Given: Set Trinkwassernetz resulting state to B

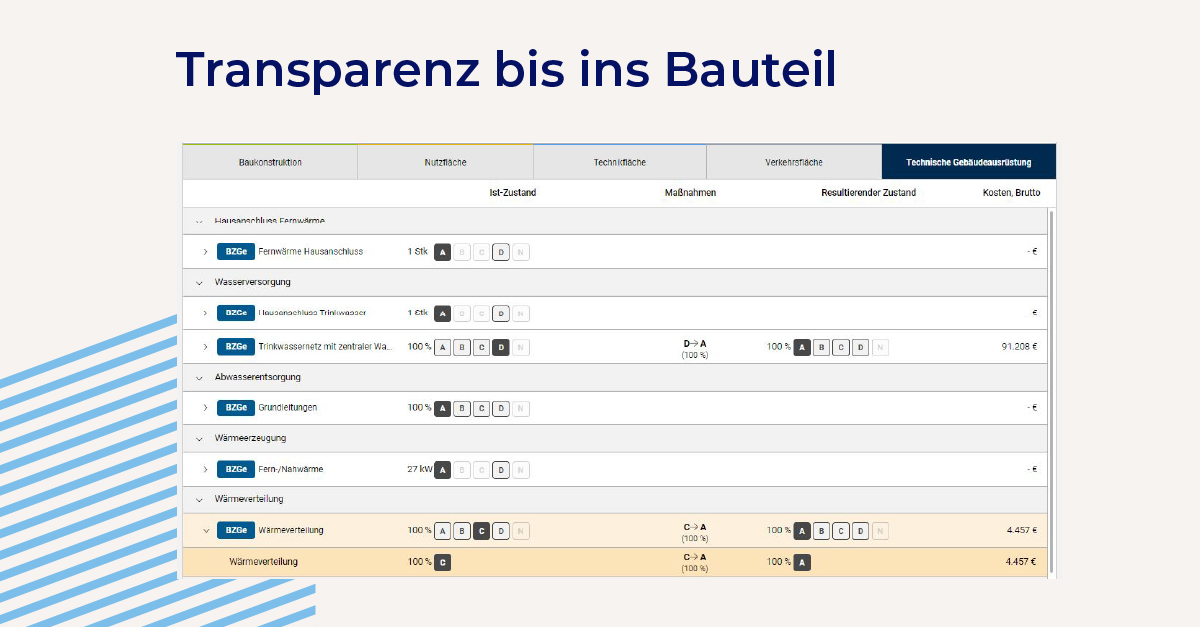Looking at the screenshot, I should pyautogui.click(x=821, y=347).
